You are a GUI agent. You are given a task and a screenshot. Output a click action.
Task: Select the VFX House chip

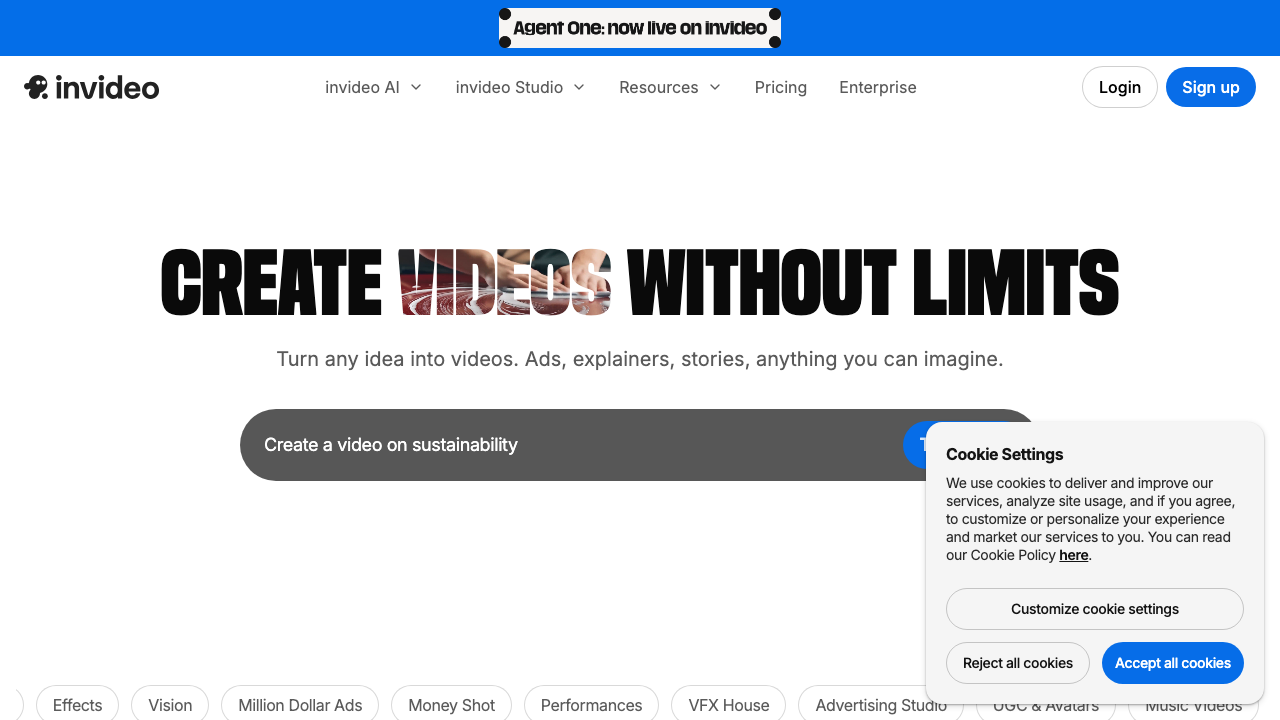729,704
